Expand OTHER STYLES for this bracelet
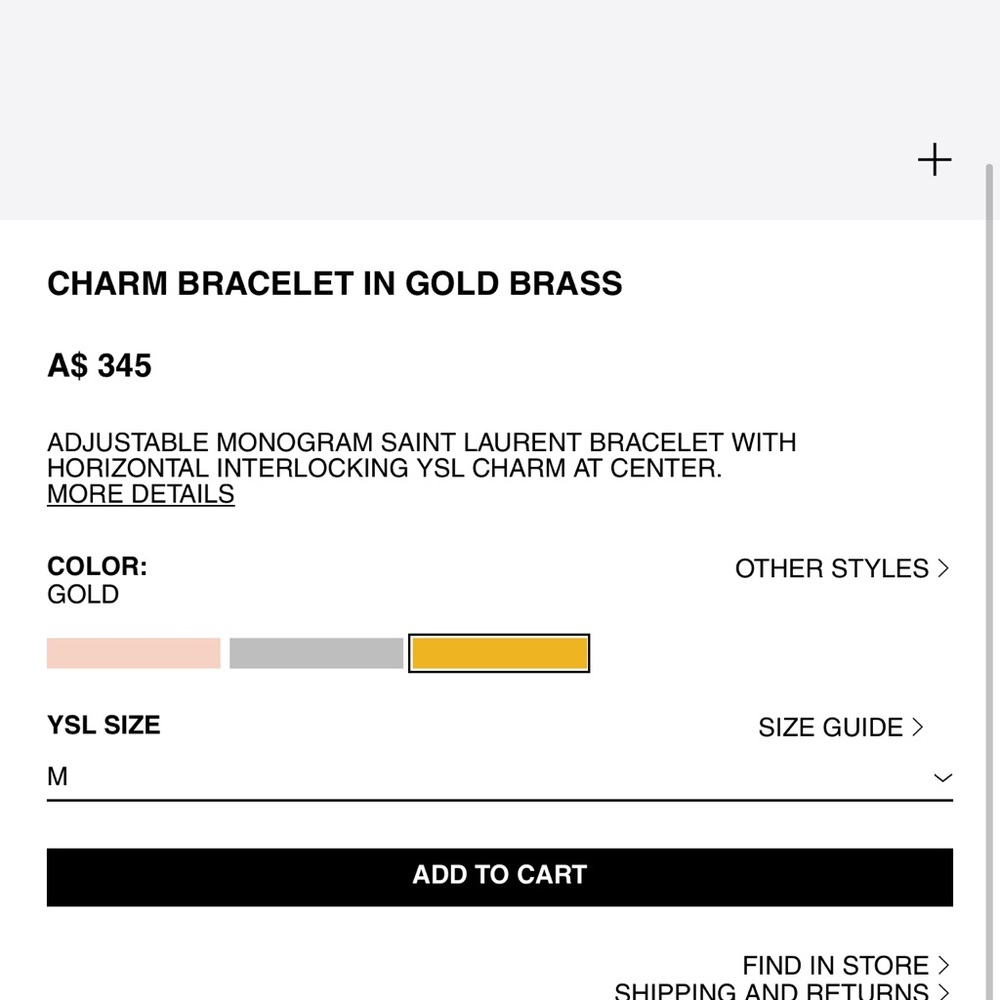Image resolution: width=1000 pixels, height=1000 pixels. 830,567
